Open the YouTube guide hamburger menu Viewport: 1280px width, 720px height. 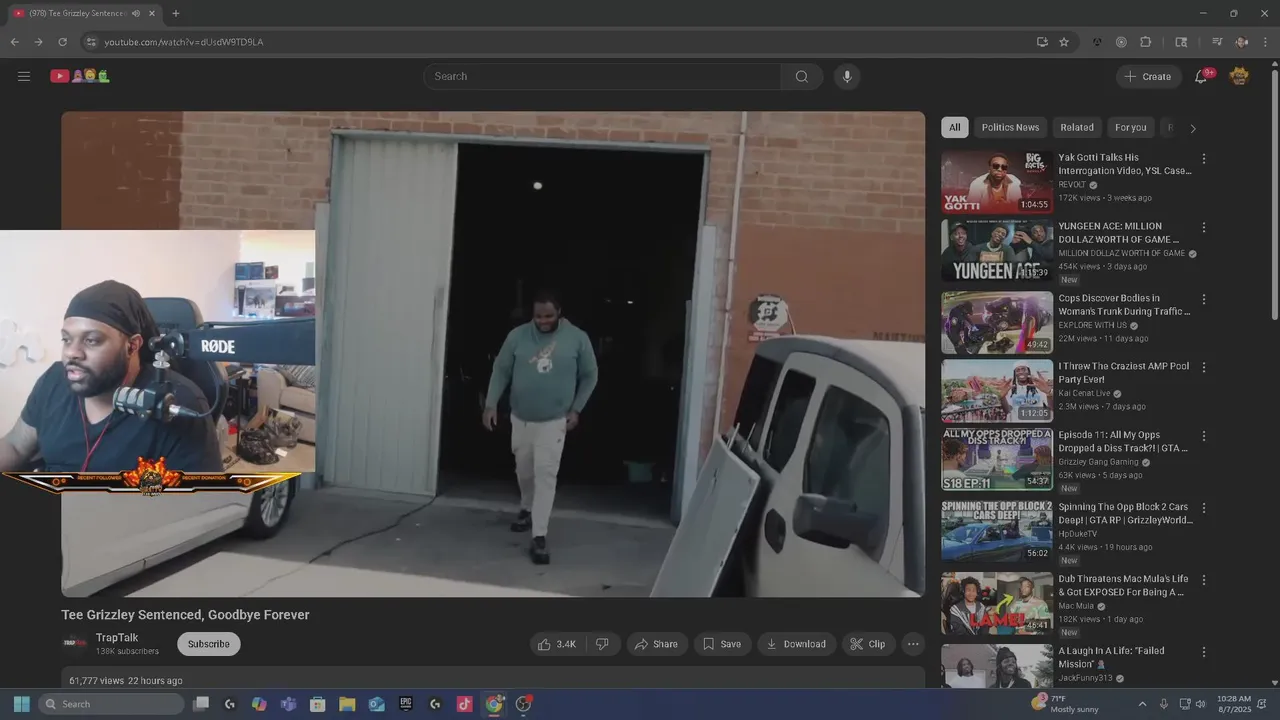click(x=24, y=76)
